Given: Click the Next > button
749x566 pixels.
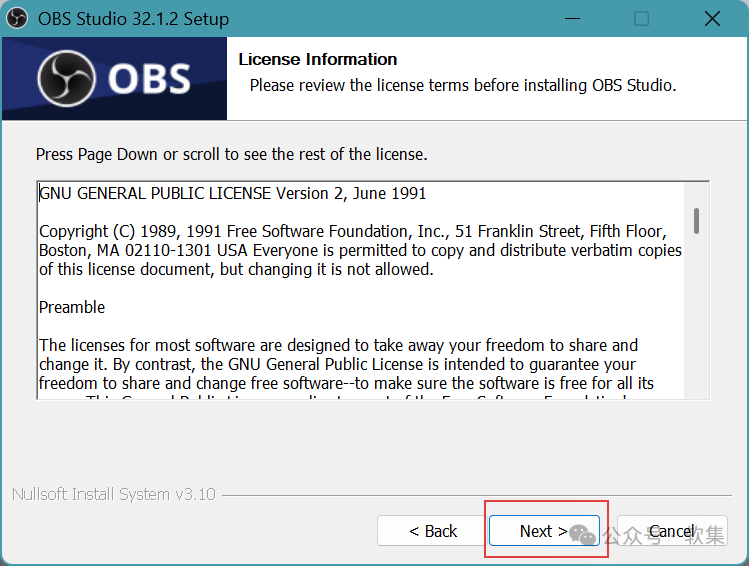Looking at the screenshot, I should coord(544,531).
